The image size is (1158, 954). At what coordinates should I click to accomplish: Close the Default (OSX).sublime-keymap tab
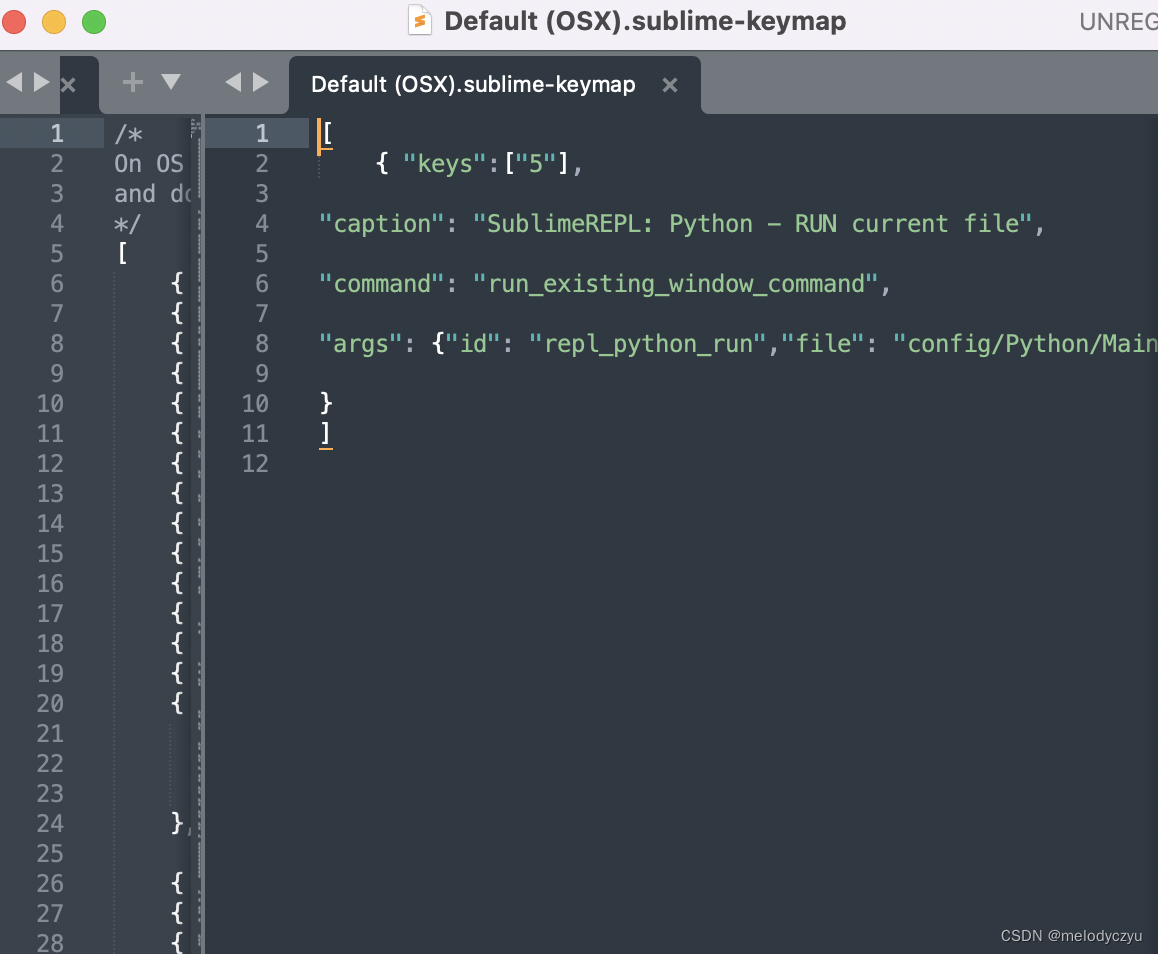click(x=669, y=85)
